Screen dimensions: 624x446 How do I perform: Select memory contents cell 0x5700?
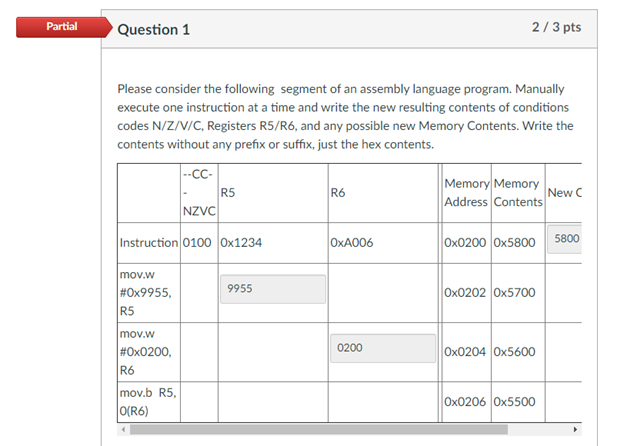pyautogui.click(x=515, y=293)
